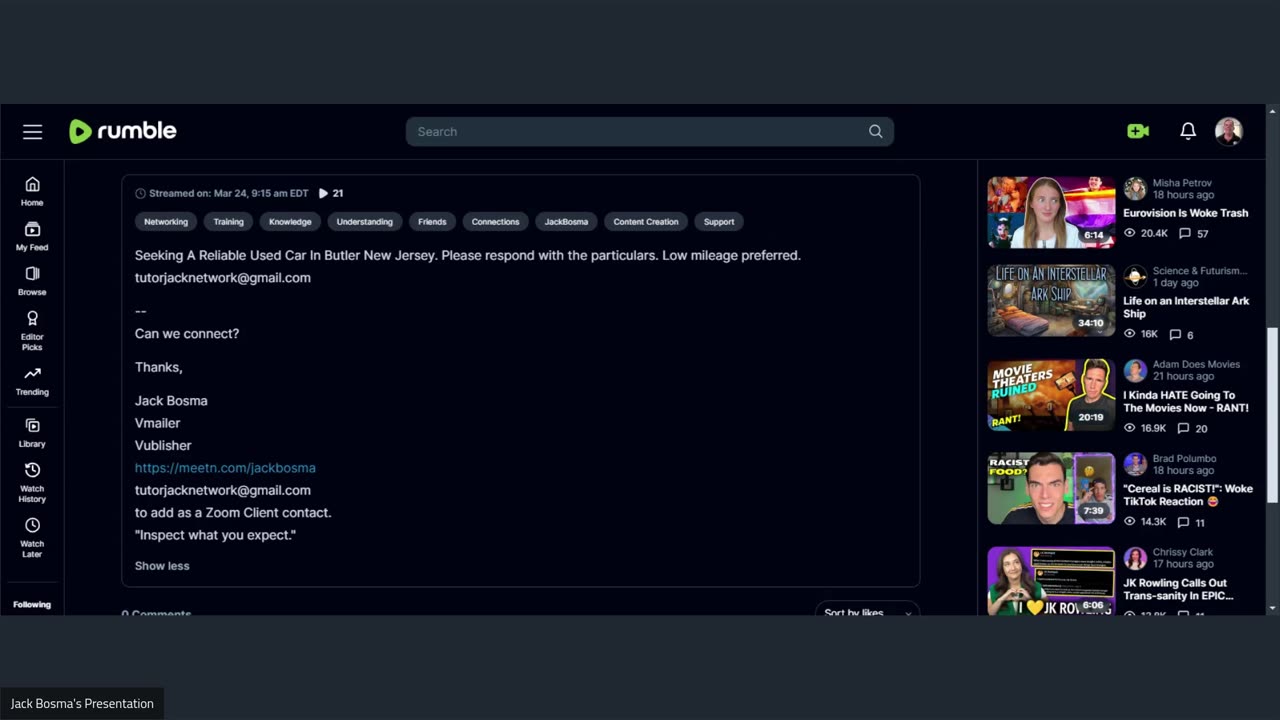Open the user profile avatar
The image size is (1280, 720).
tap(1229, 131)
